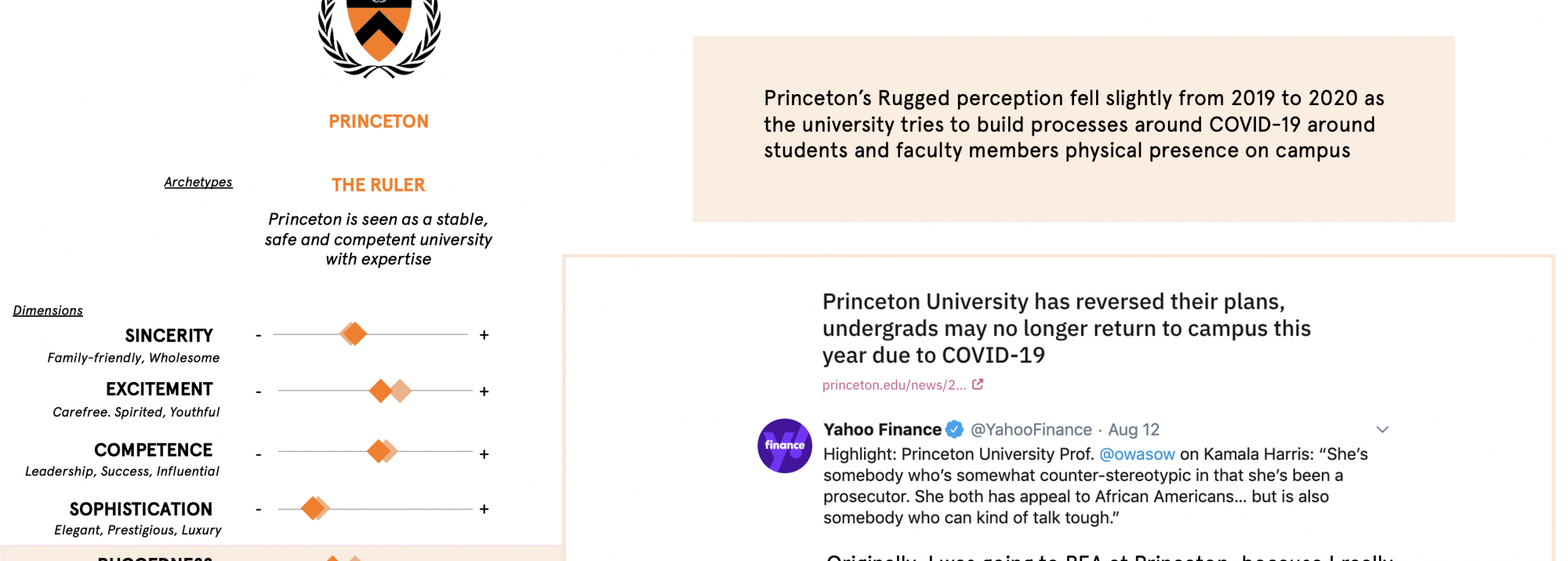This screenshot has height=561, width=1568.
Task: Click the Yahoo Finance account name
Action: click(x=882, y=430)
